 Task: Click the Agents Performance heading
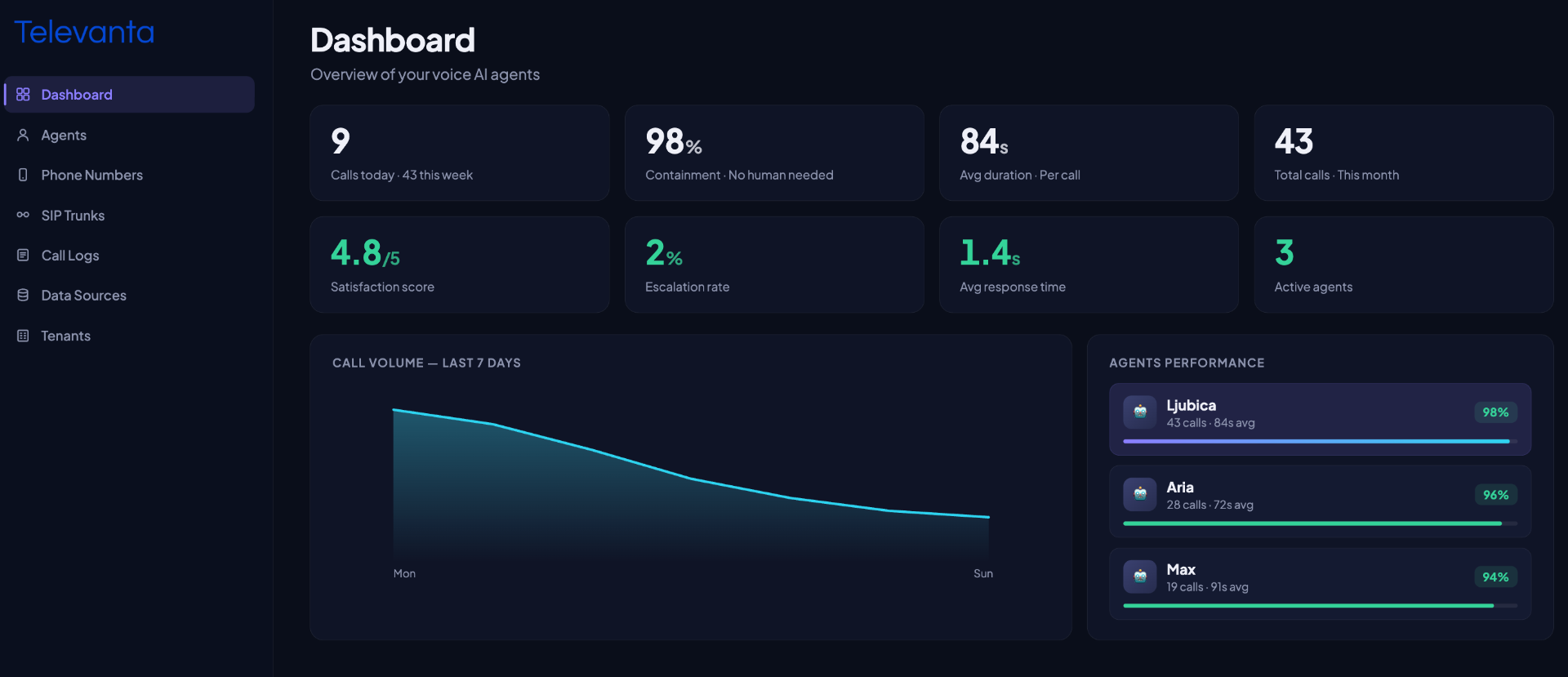pyautogui.click(x=1187, y=363)
